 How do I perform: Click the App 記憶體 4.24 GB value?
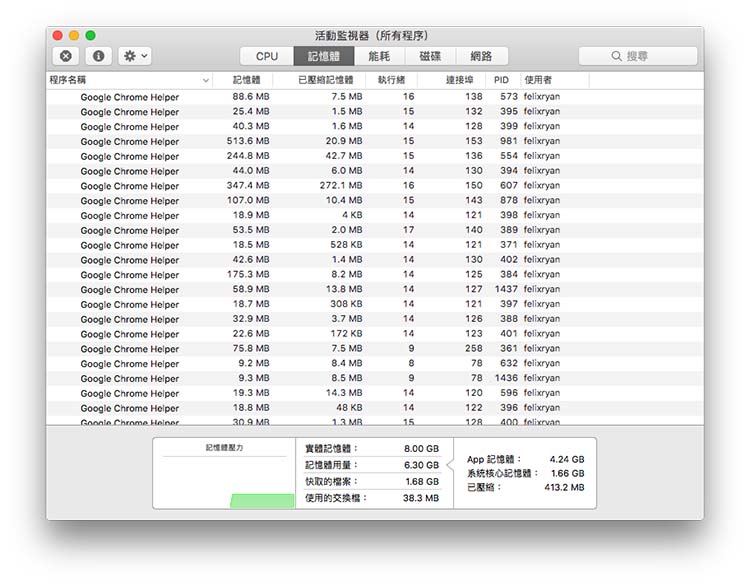click(567, 459)
